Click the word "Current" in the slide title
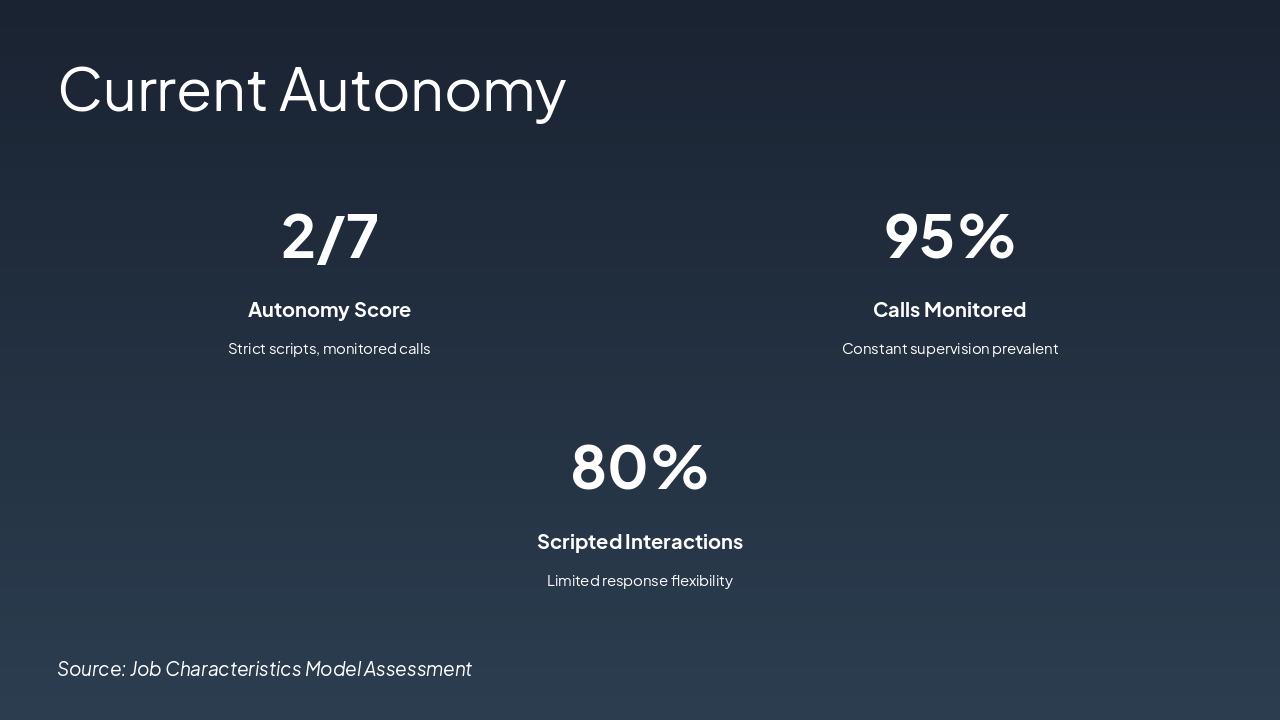The image size is (1280, 720). tap(162, 89)
